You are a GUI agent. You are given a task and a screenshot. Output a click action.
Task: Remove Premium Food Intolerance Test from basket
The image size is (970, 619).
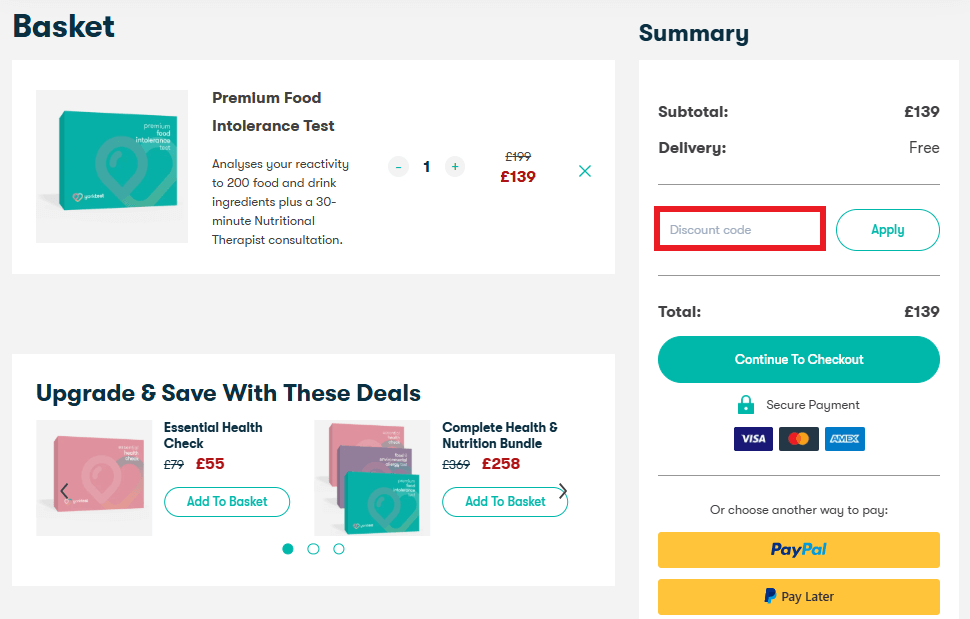coord(585,171)
